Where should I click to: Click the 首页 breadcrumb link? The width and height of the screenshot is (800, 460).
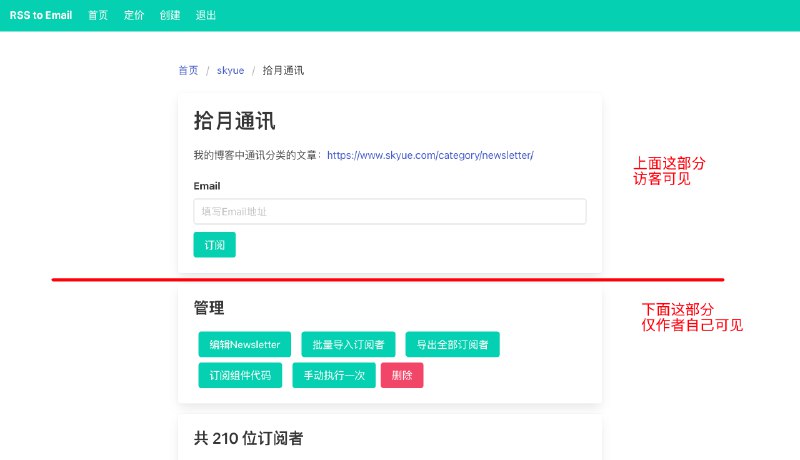pos(188,71)
